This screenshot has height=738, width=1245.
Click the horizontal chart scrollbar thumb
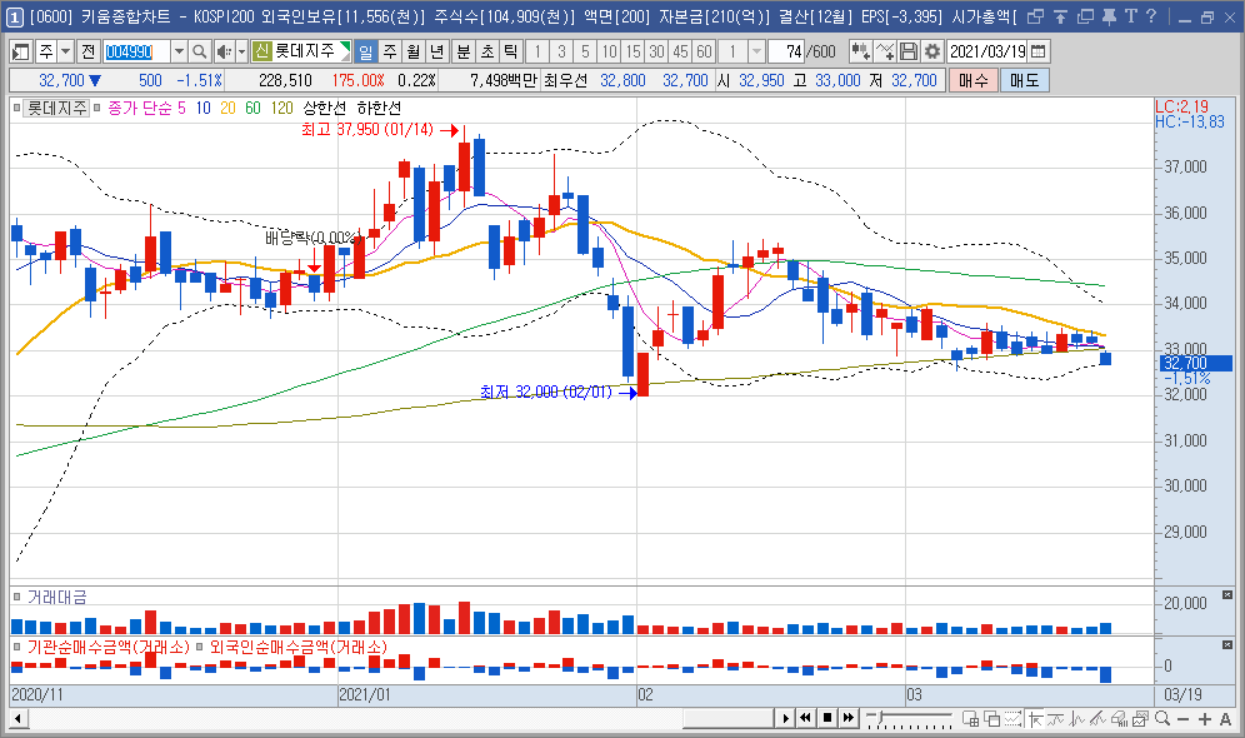[729, 718]
